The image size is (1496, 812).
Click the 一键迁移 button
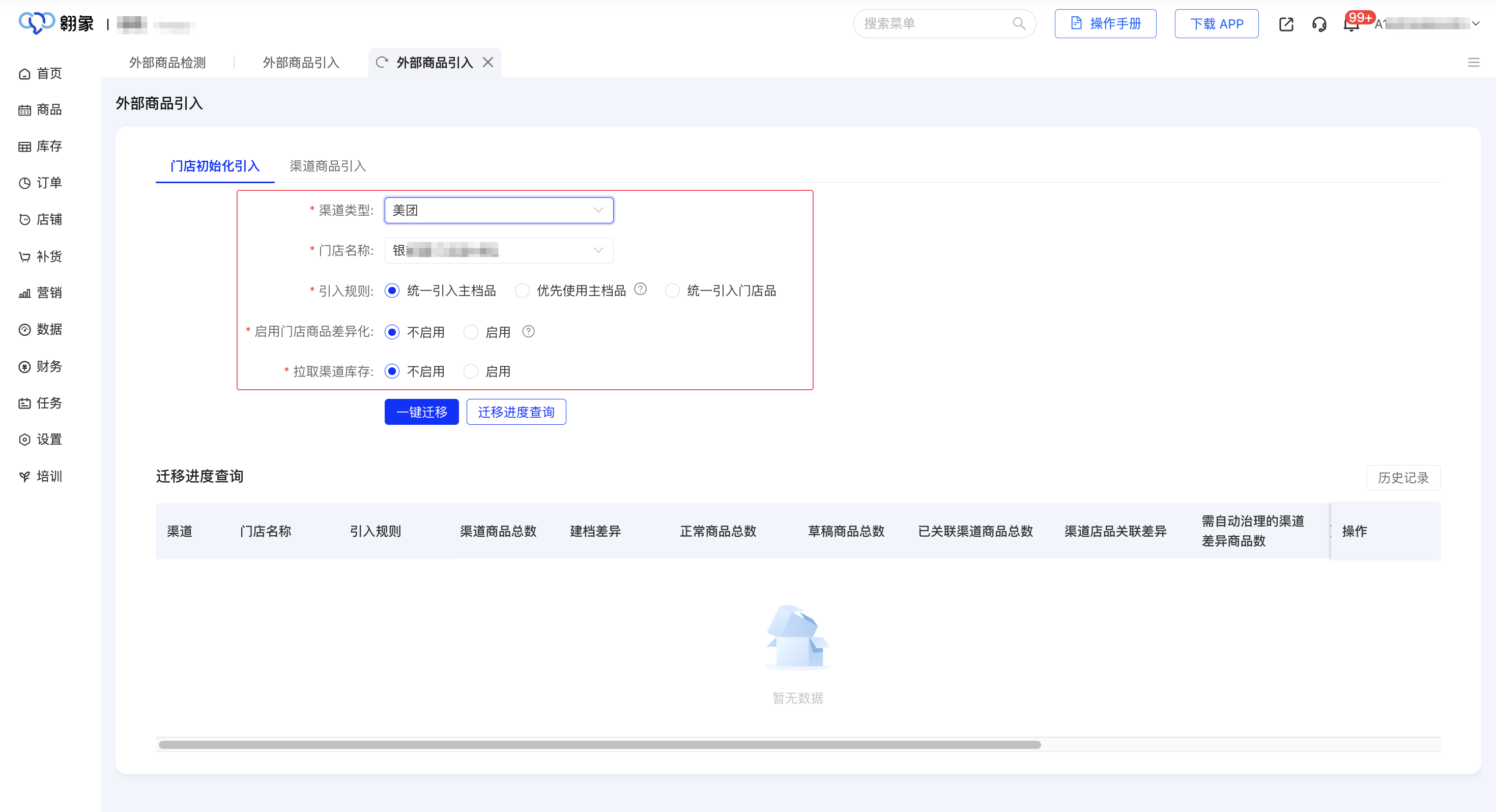tap(421, 412)
